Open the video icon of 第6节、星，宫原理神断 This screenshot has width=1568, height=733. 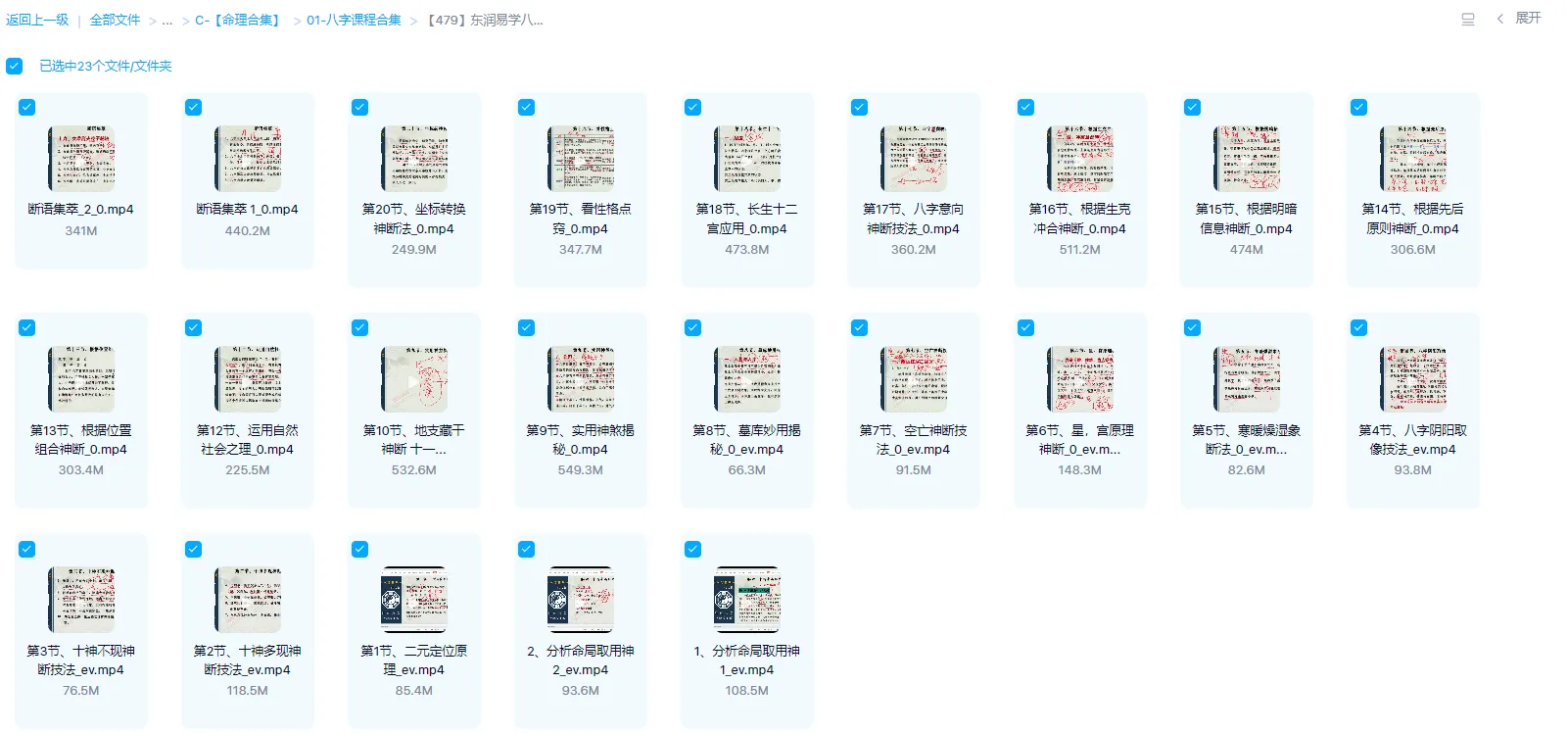click(1080, 378)
